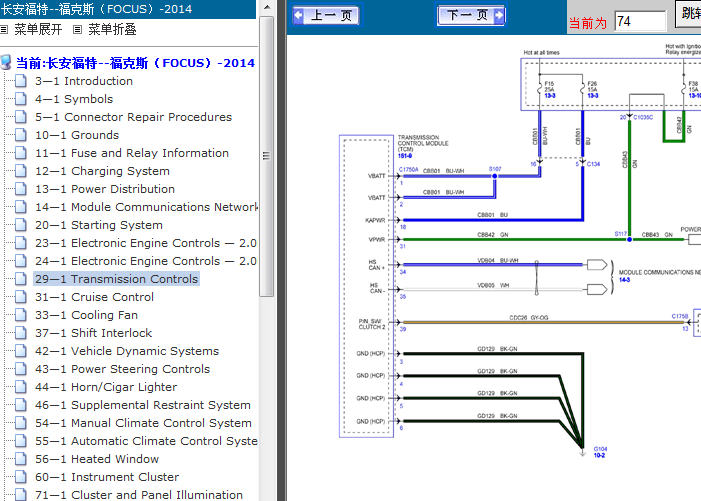
Task: Open 55—1 Automatic Climate Control System
Action: click(x=146, y=441)
